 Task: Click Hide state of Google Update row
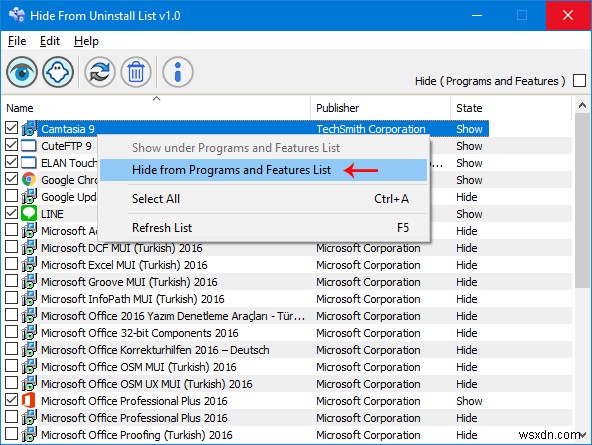467,197
